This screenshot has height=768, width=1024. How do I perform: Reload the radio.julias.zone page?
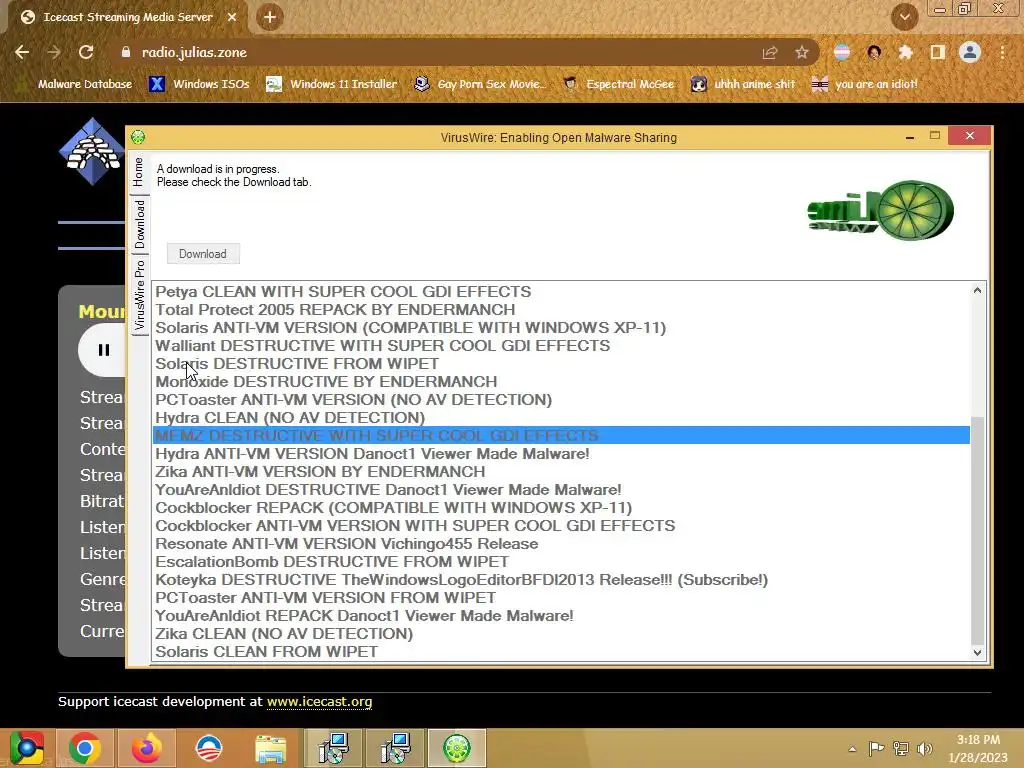tap(86, 52)
